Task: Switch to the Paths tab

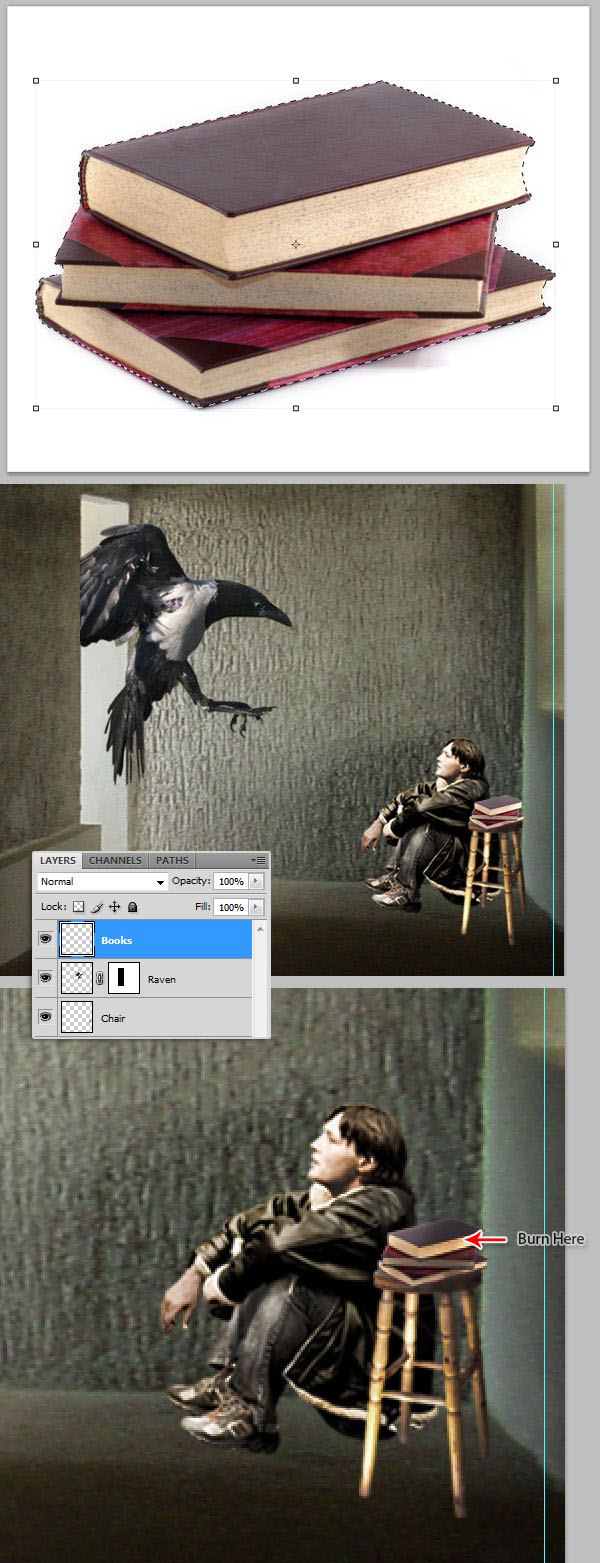Action: pyautogui.click(x=172, y=860)
